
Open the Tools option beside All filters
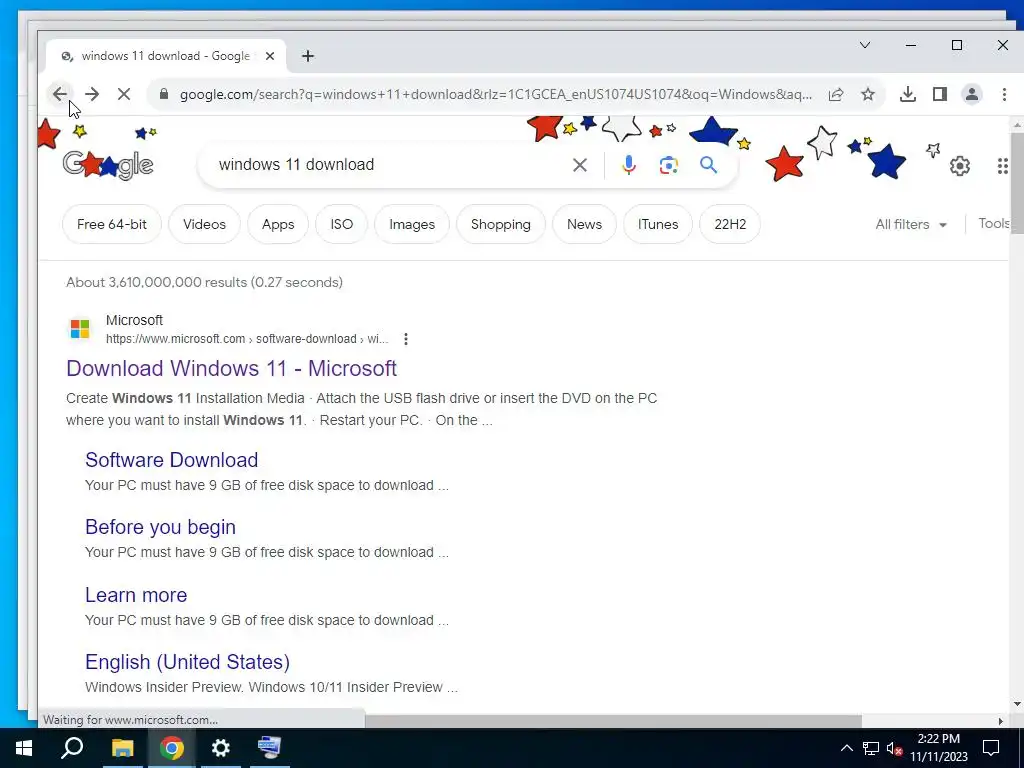point(993,223)
